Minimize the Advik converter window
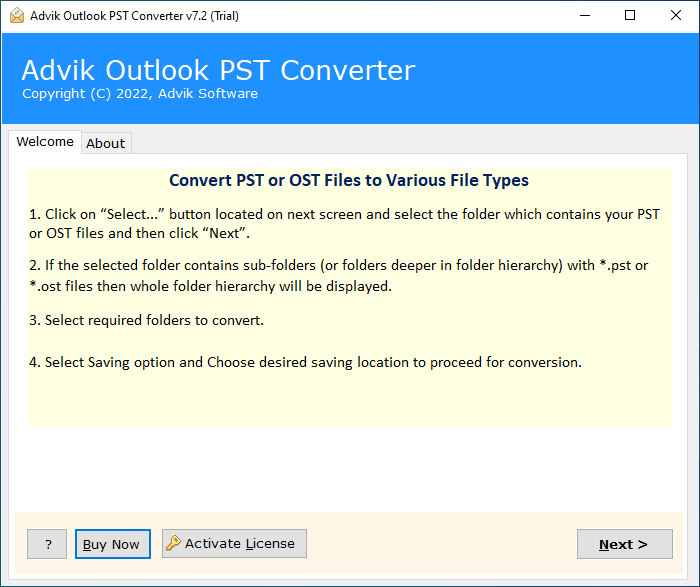Viewport: 700px width, 587px height. tap(584, 15)
